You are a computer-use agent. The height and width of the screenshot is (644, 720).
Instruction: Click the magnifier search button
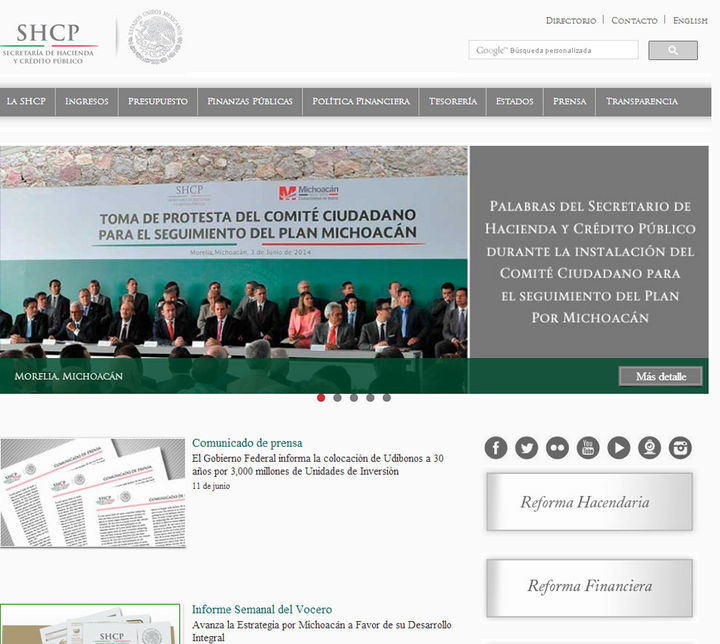[x=672, y=50]
